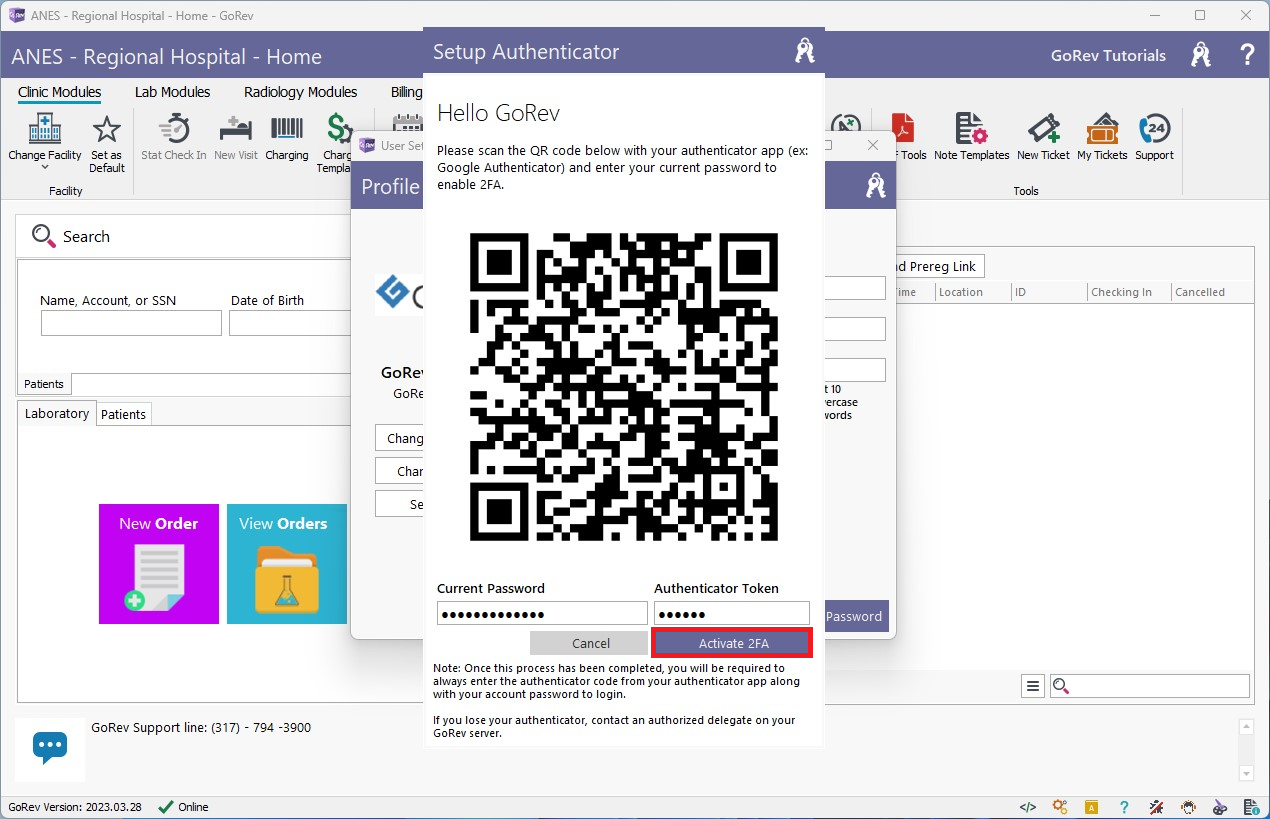This screenshot has width=1270, height=819.
Task: Click the hamburger list icon near the filter box
Action: 1033,686
